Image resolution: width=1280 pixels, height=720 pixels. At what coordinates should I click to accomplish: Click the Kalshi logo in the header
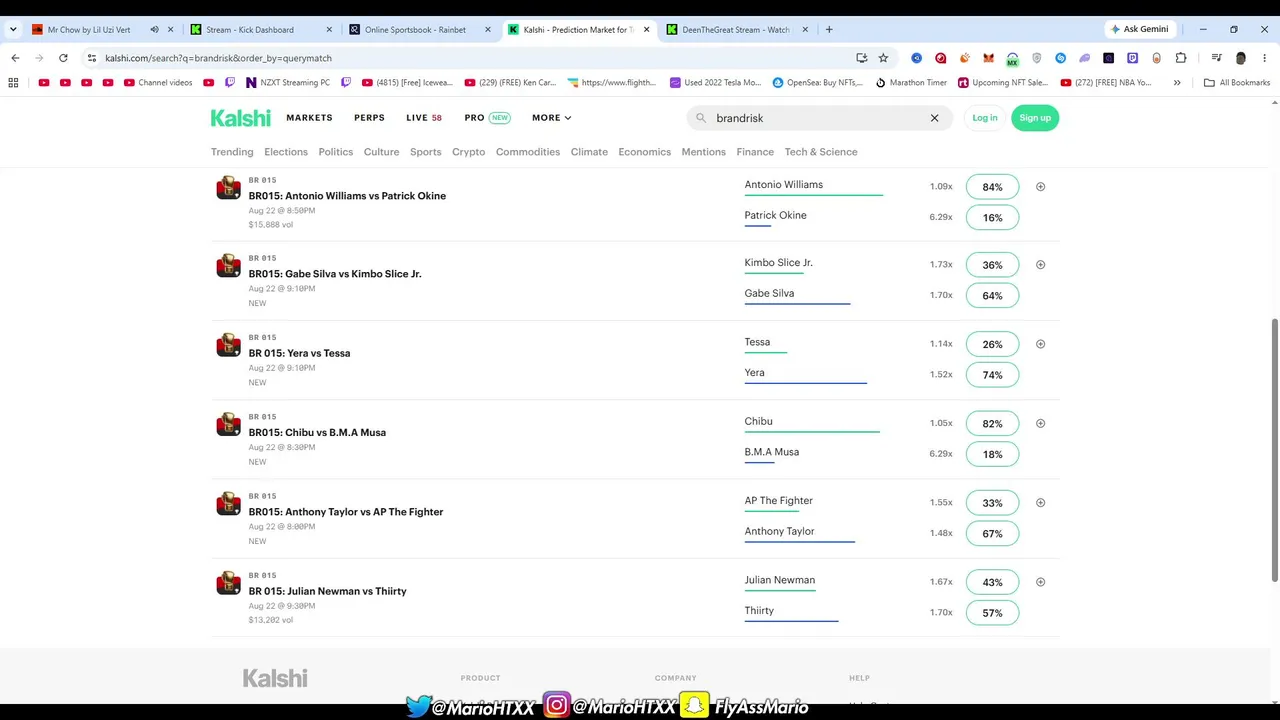pyautogui.click(x=240, y=118)
